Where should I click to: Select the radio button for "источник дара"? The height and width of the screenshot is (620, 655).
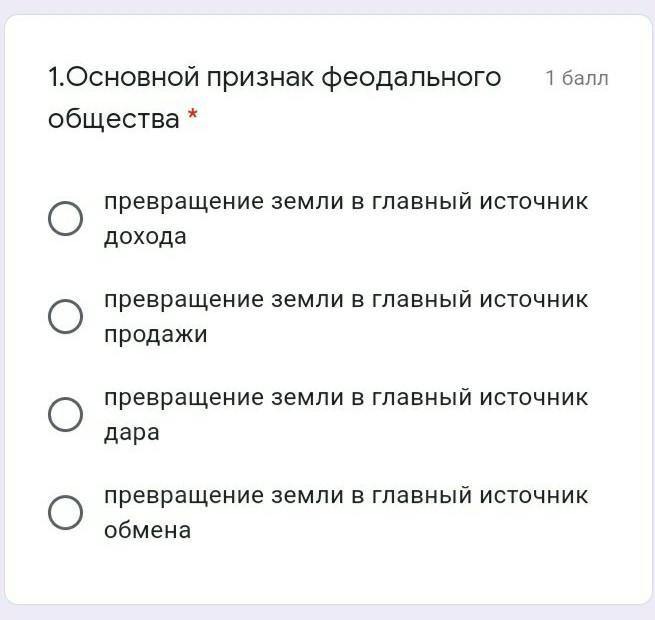(65, 414)
